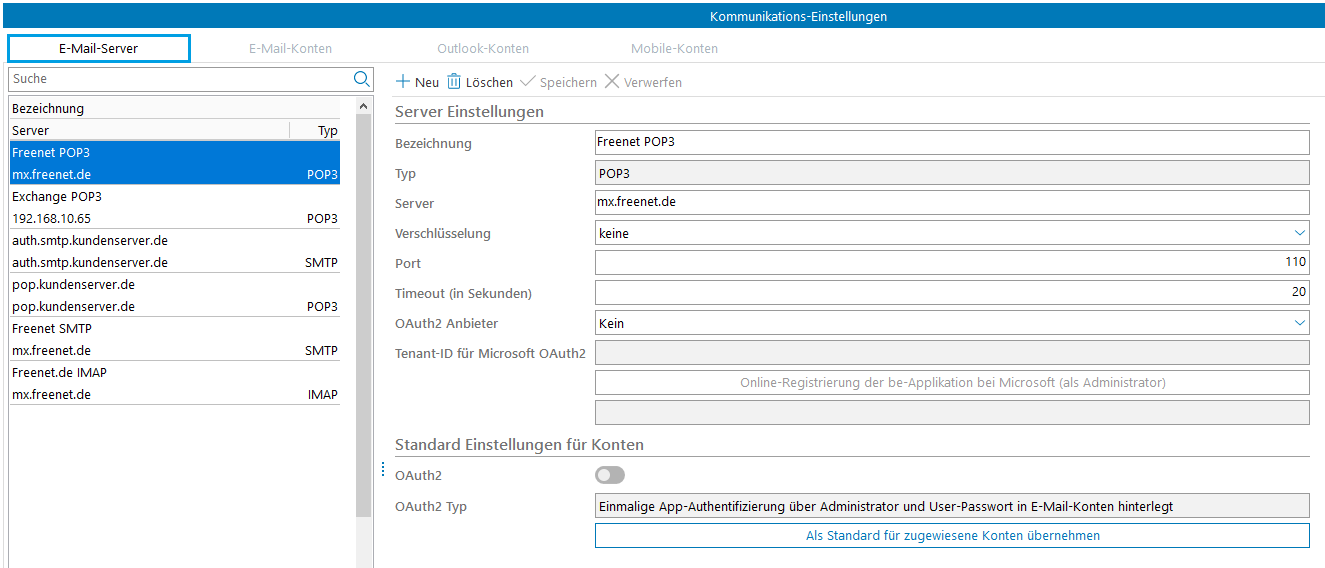Click the Port input field
Screen dimensions: 1325x568
pos(950,262)
